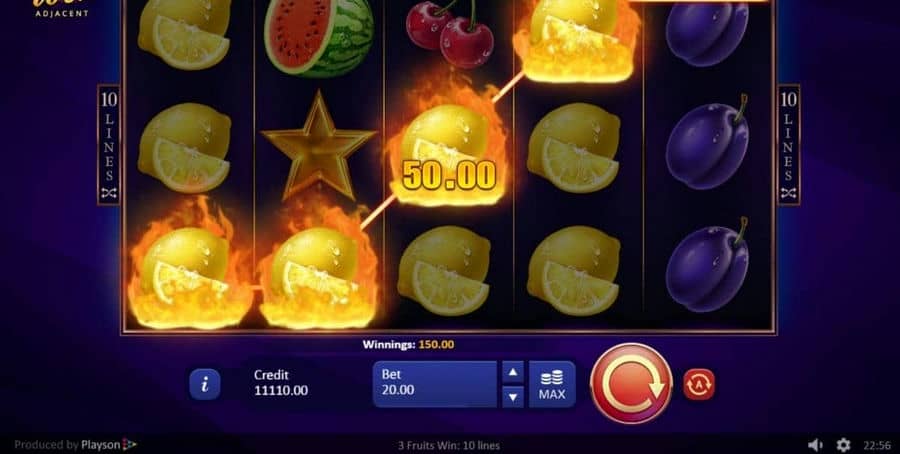Set MAX bet with coins button
This screenshot has height=454, width=900.
552,385
